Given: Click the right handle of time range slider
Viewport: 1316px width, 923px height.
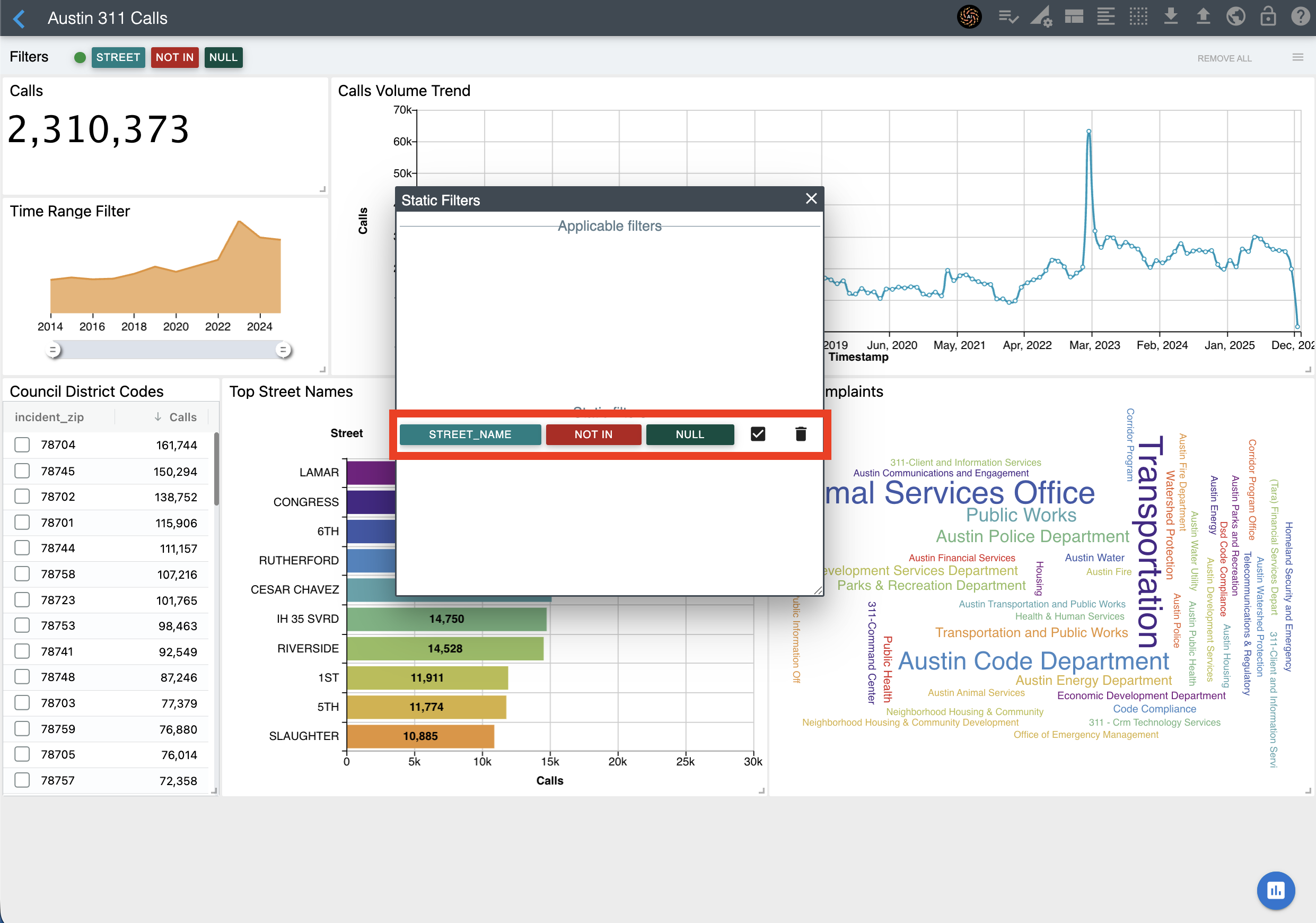Looking at the screenshot, I should 283,350.
